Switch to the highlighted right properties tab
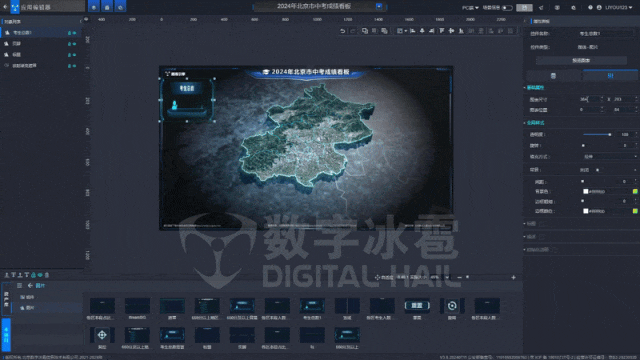This screenshot has height=360, width=640. point(610,76)
